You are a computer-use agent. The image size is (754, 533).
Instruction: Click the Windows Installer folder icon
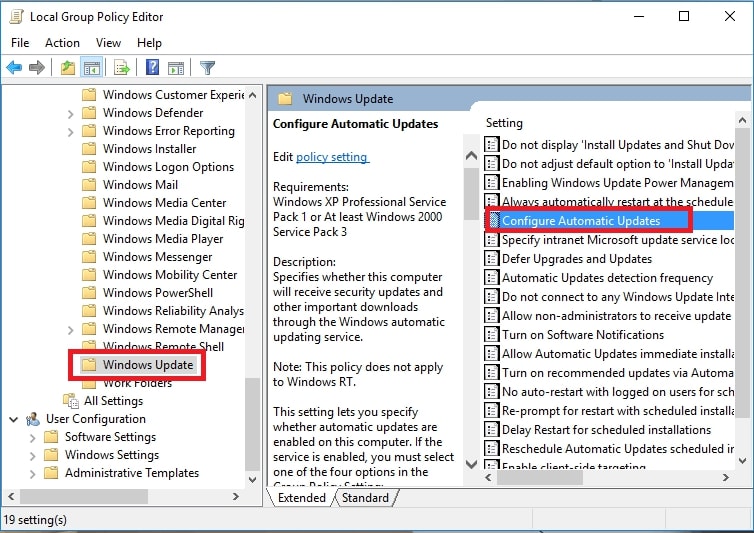pos(89,149)
